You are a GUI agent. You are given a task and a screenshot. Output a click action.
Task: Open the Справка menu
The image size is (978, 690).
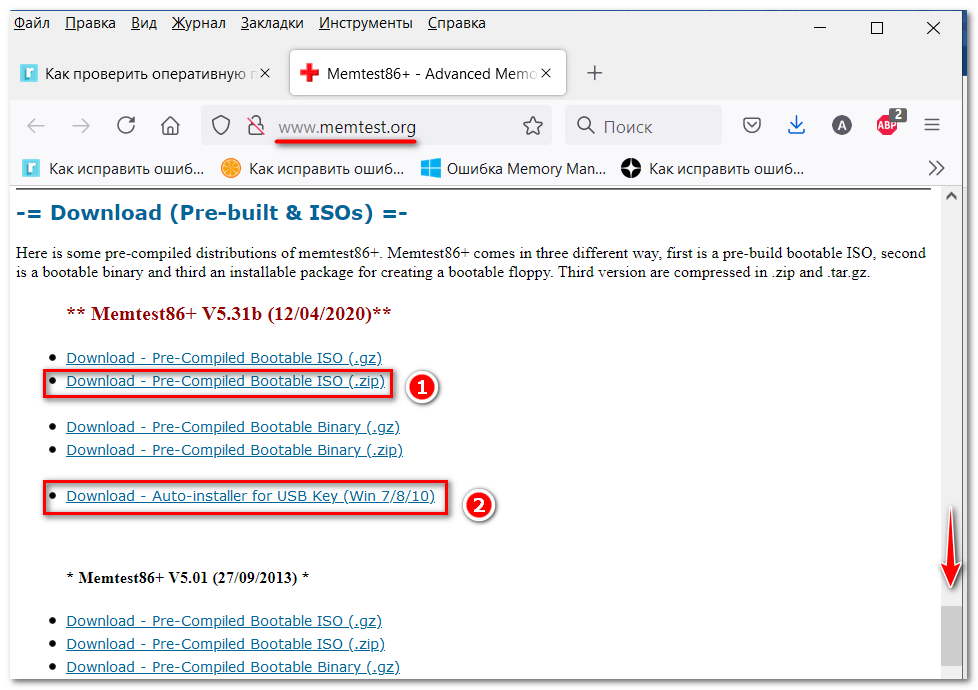457,23
